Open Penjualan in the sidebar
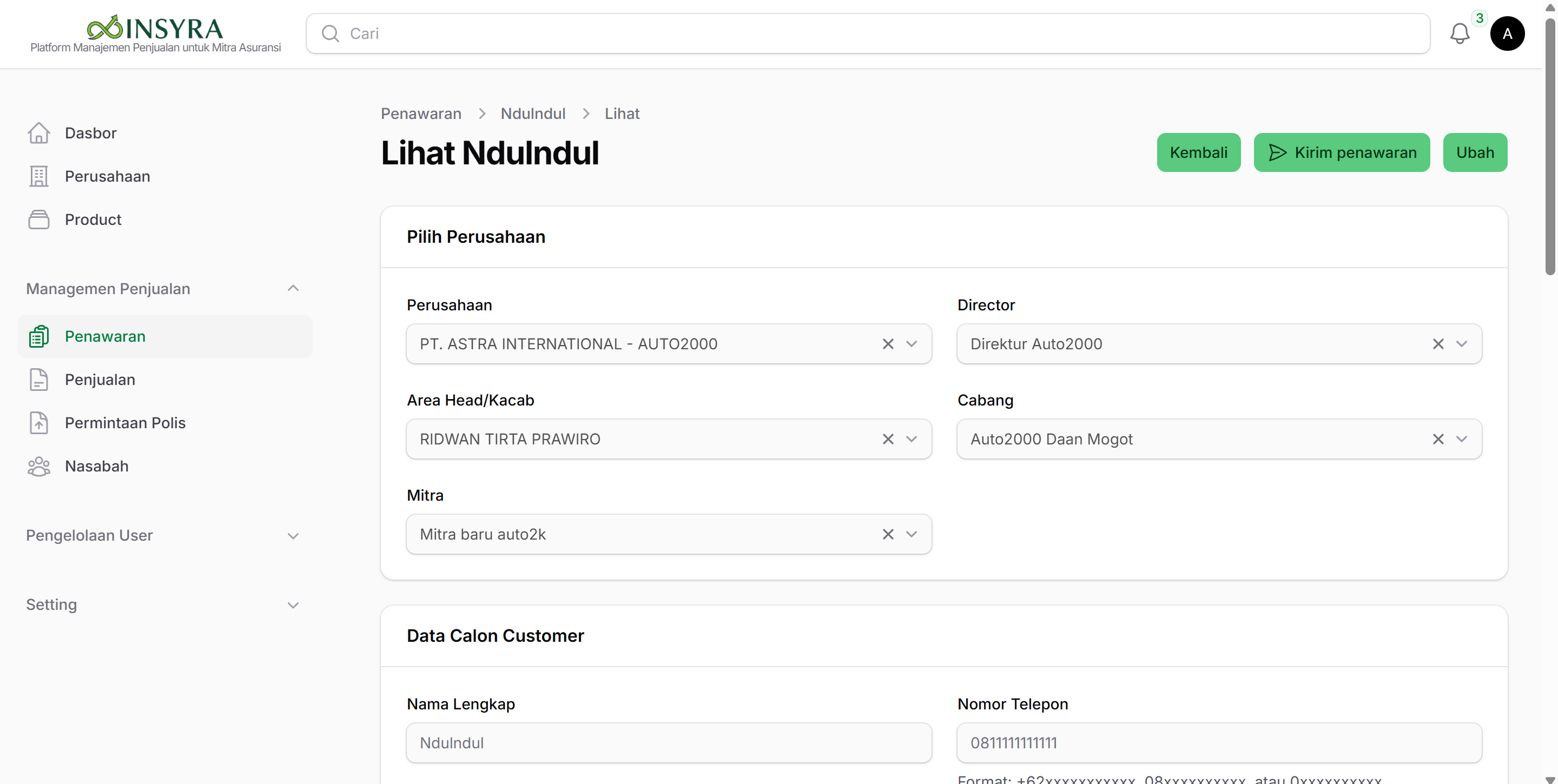The width and height of the screenshot is (1558, 784). [165, 380]
